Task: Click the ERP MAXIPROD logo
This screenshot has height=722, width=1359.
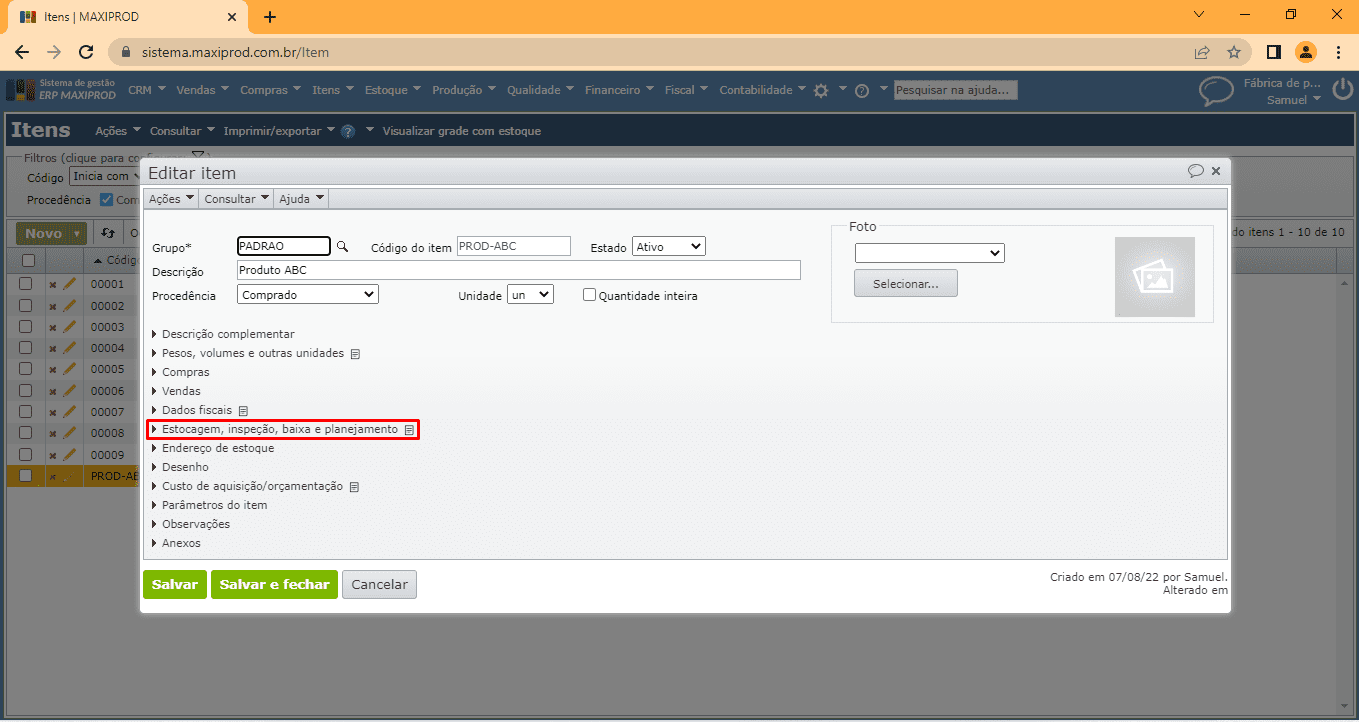Action: [x=61, y=90]
